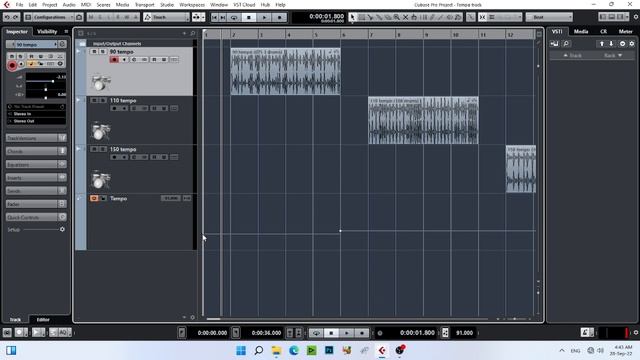Viewport: 640px width, 360px height.
Task: Switch to the Editor tab at bottom
Action: pyautogui.click(x=43, y=320)
